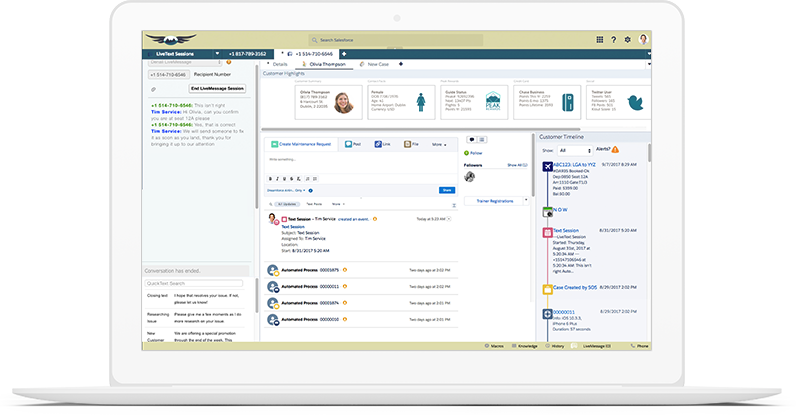Viewport: 796px width, 415px height.
Task: Open the app launcher grid icon
Action: pyautogui.click(x=599, y=40)
